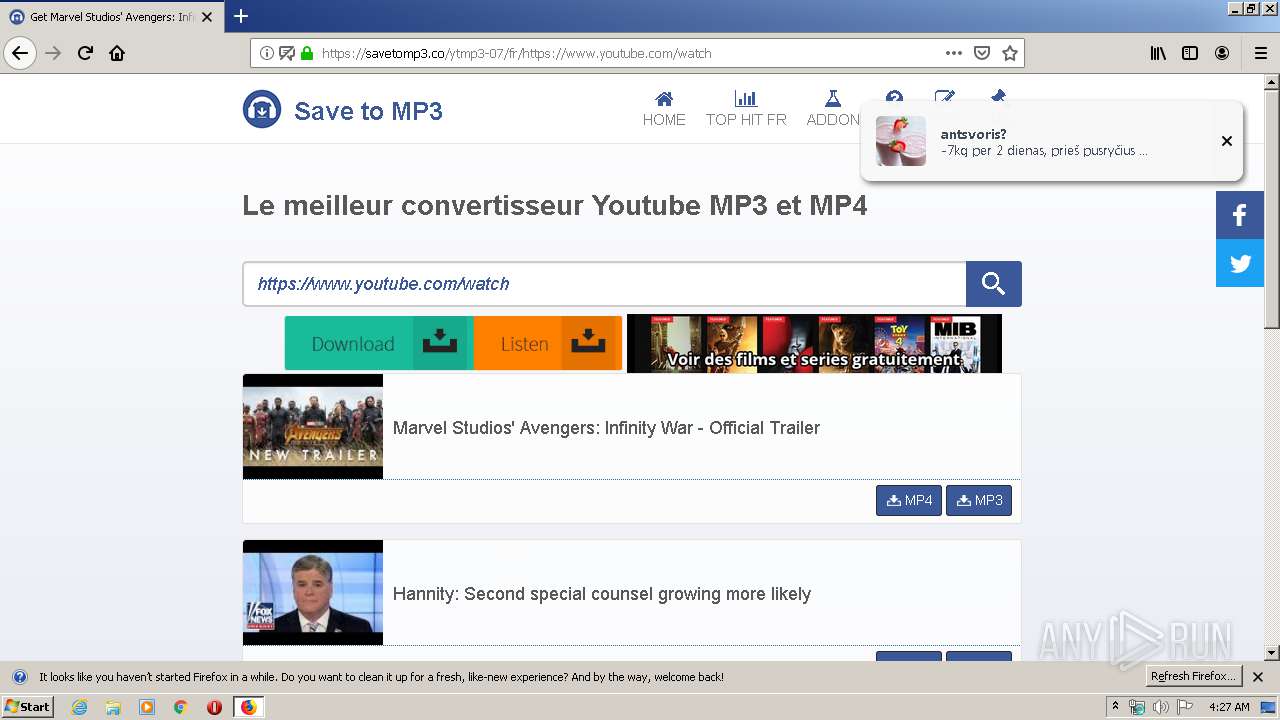Click the Refresh Firefox button
The height and width of the screenshot is (720, 1280).
point(1194,677)
